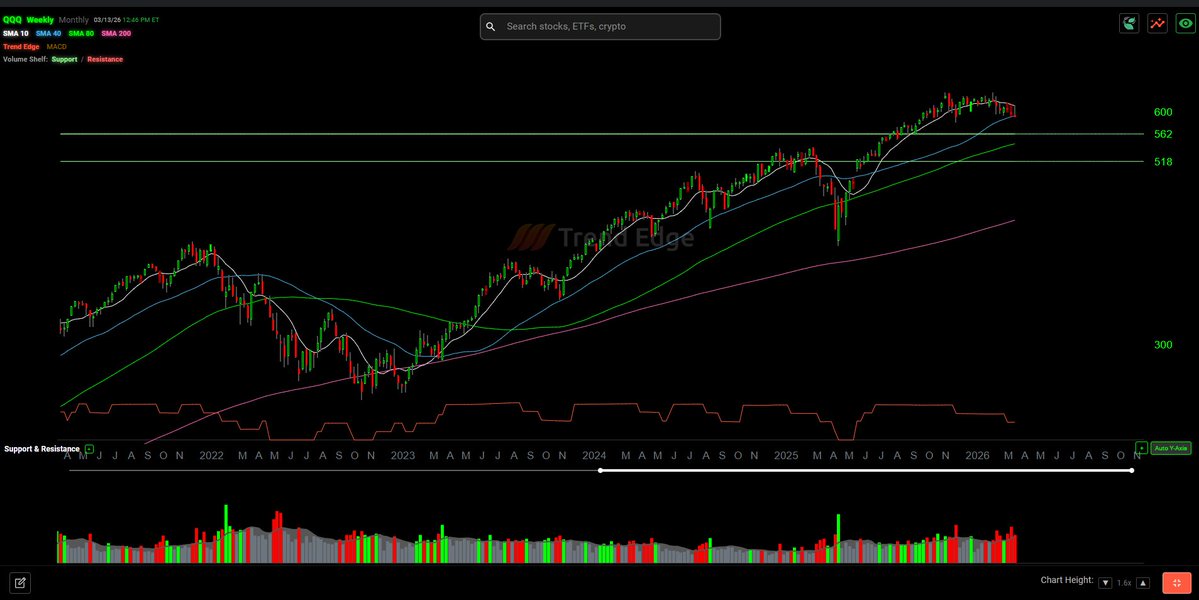The width and height of the screenshot is (1199, 600).
Task: Open the green leaf icon button
Action: 1129,24
